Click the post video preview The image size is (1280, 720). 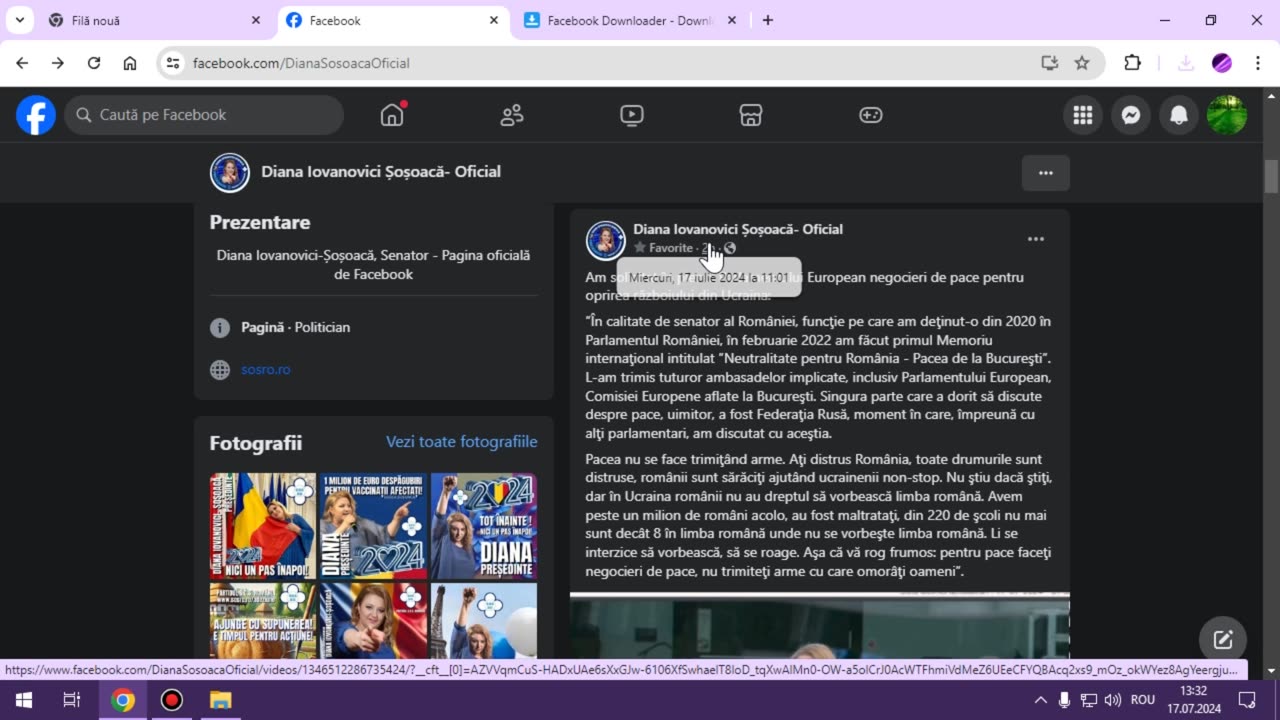click(820, 625)
